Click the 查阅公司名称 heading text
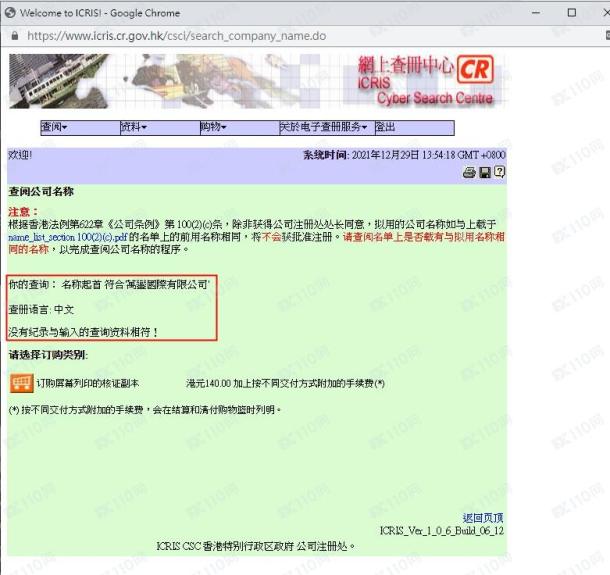Viewport: 610px width, 575px height. pyautogui.click(x=41, y=191)
